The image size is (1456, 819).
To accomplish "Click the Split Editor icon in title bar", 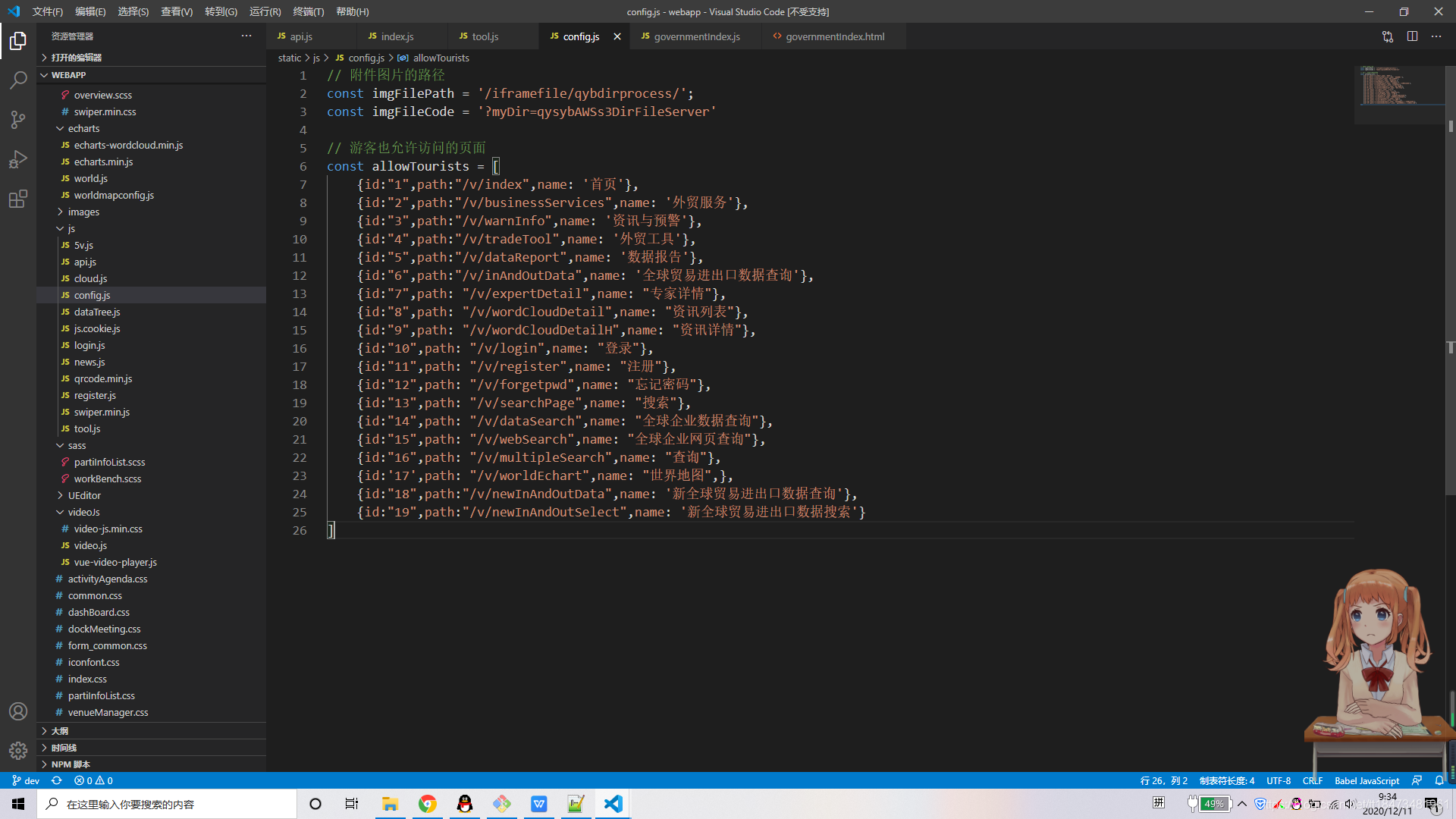I will point(1413,36).
